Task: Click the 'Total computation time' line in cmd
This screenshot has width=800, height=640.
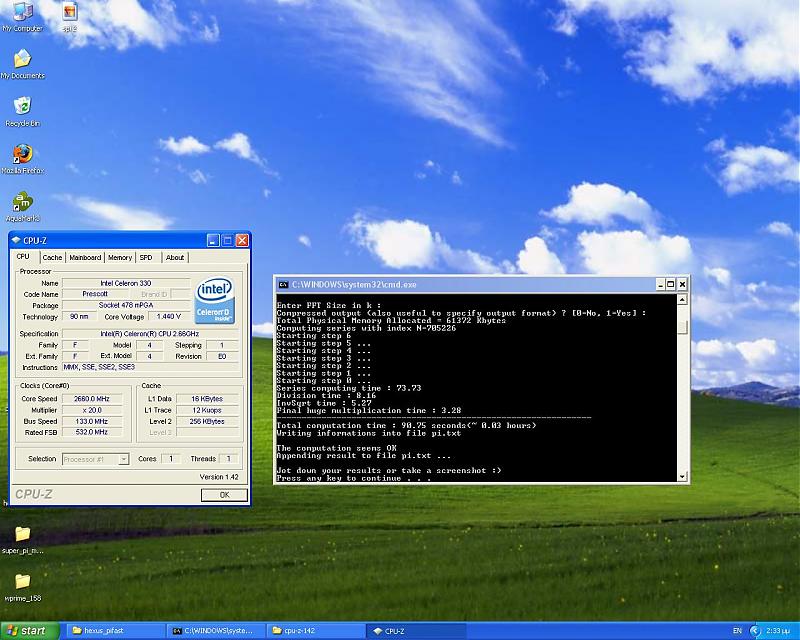Action: pos(406,425)
